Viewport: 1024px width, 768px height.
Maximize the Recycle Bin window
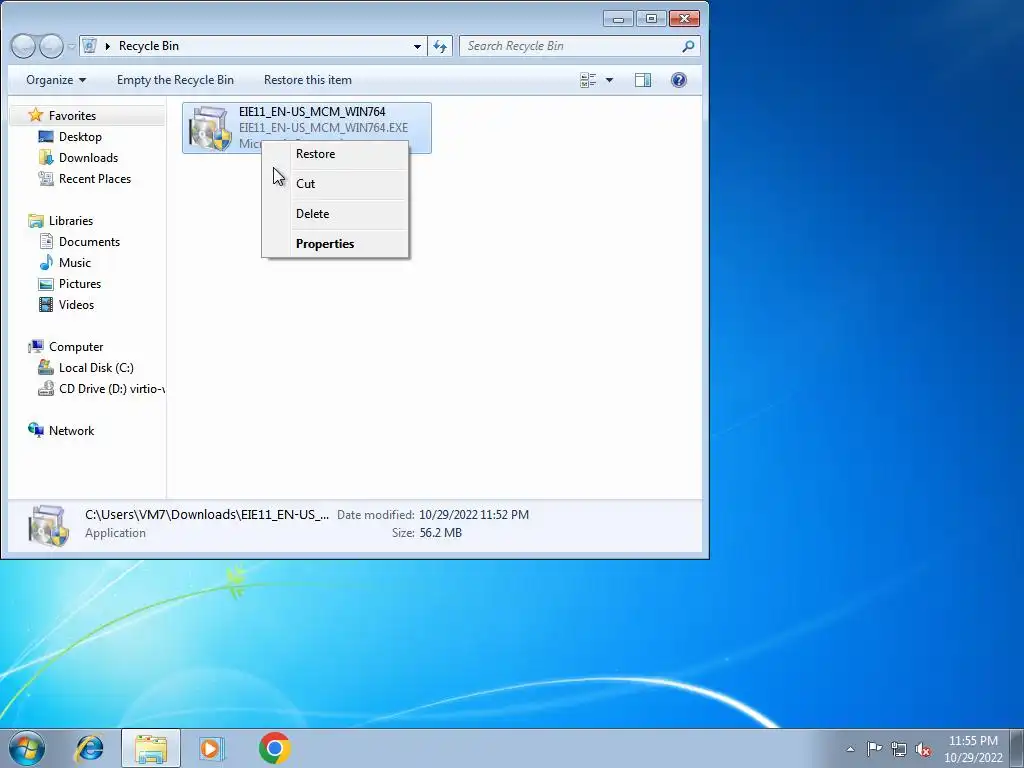tap(651, 19)
